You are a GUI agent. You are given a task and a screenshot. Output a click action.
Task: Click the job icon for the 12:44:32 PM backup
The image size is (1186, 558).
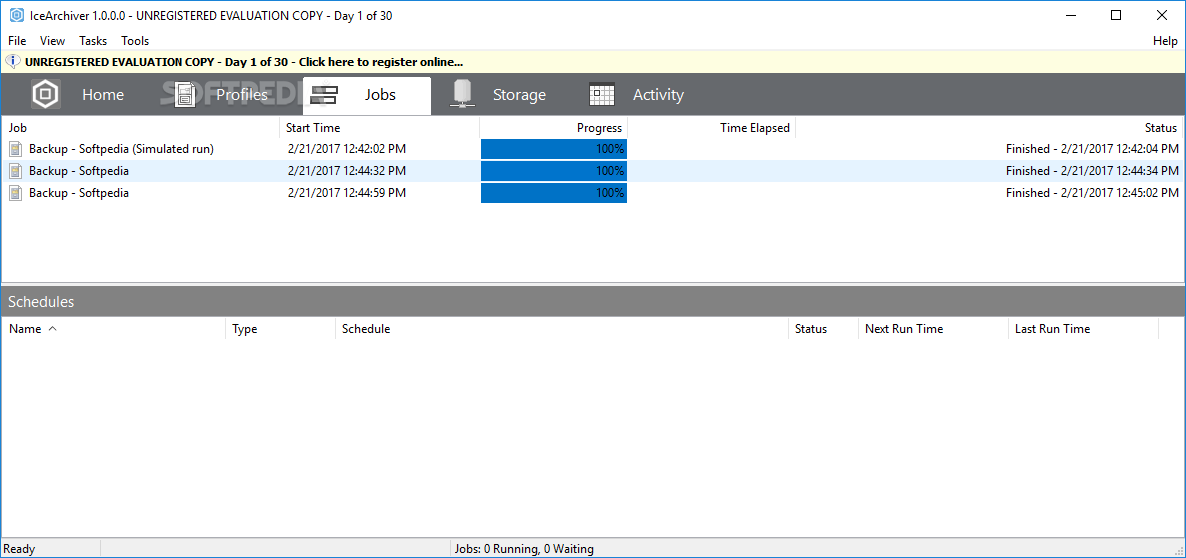tap(16, 171)
